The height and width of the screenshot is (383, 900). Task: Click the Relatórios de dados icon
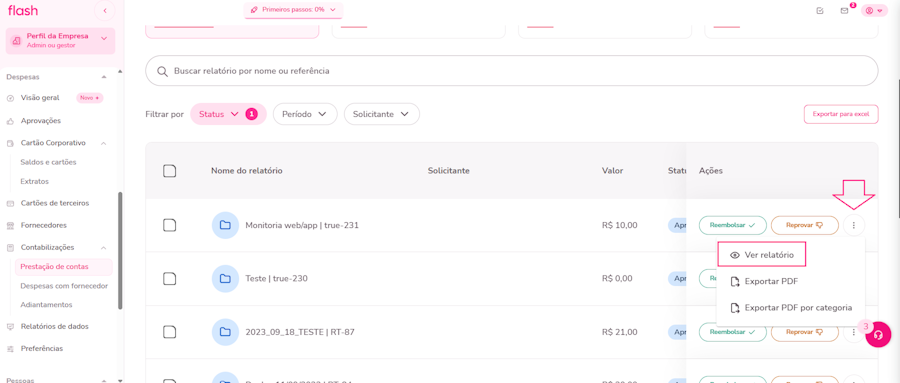10,327
